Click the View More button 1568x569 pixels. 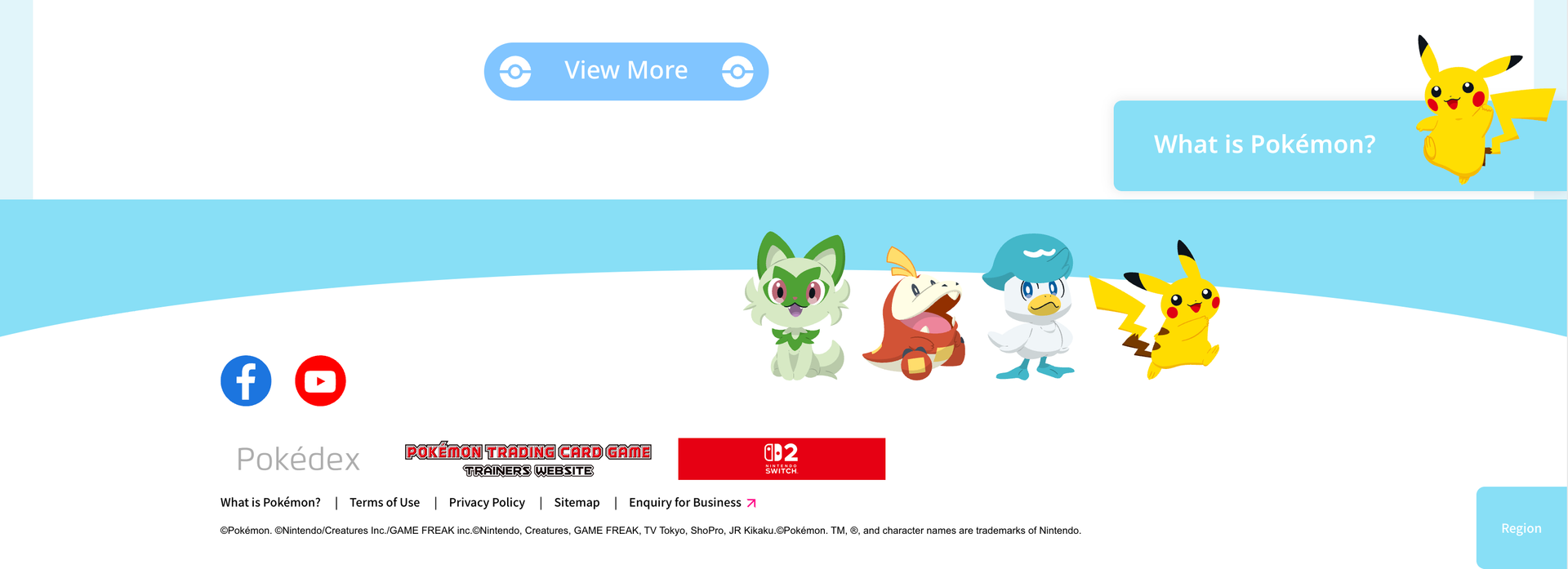[626, 72]
